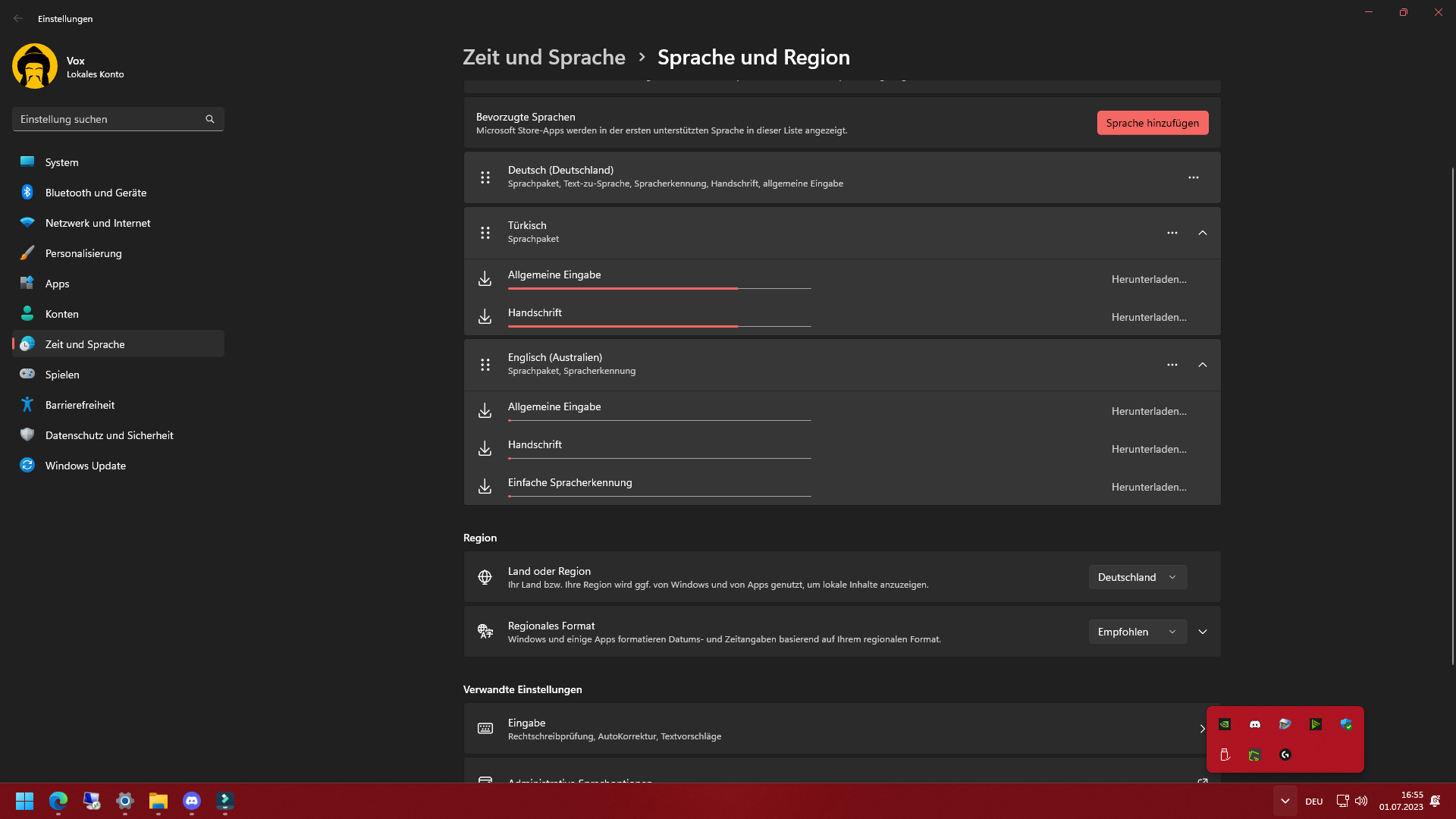Collapse the Englisch (Australien) section
This screenshot has width=1456, height=819.
1203,365
